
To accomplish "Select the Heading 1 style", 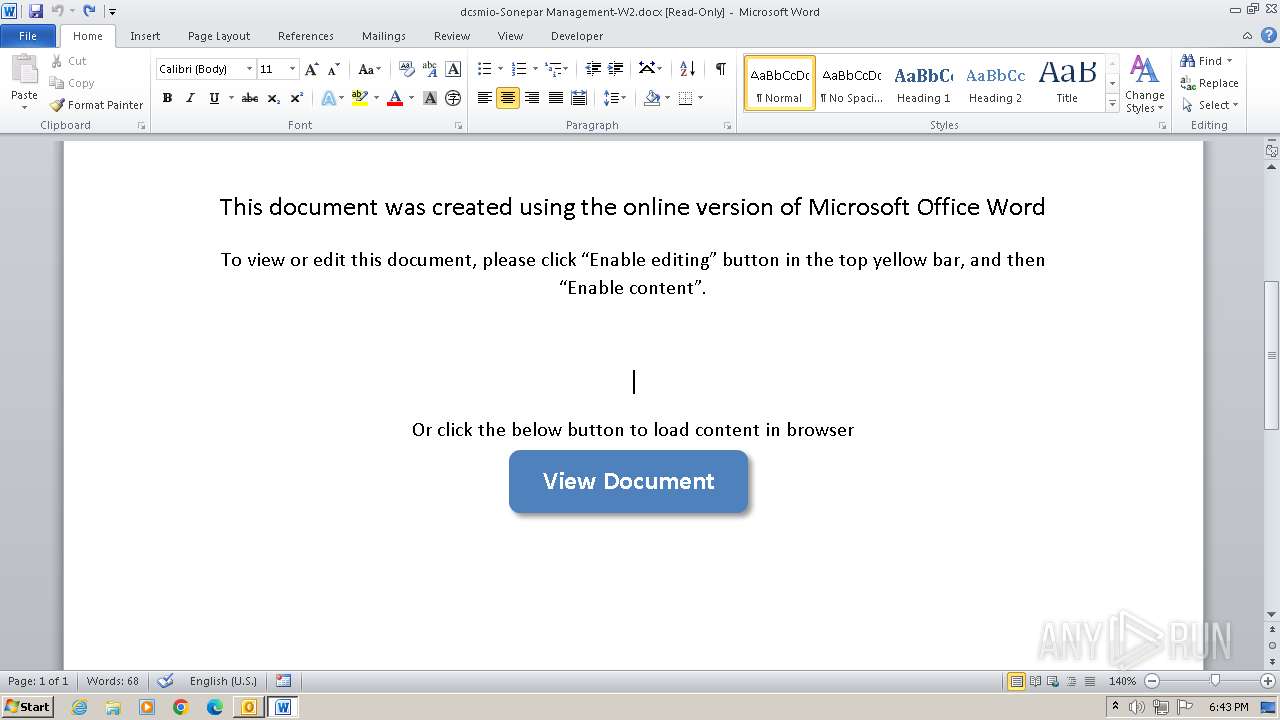I will 923,83.
